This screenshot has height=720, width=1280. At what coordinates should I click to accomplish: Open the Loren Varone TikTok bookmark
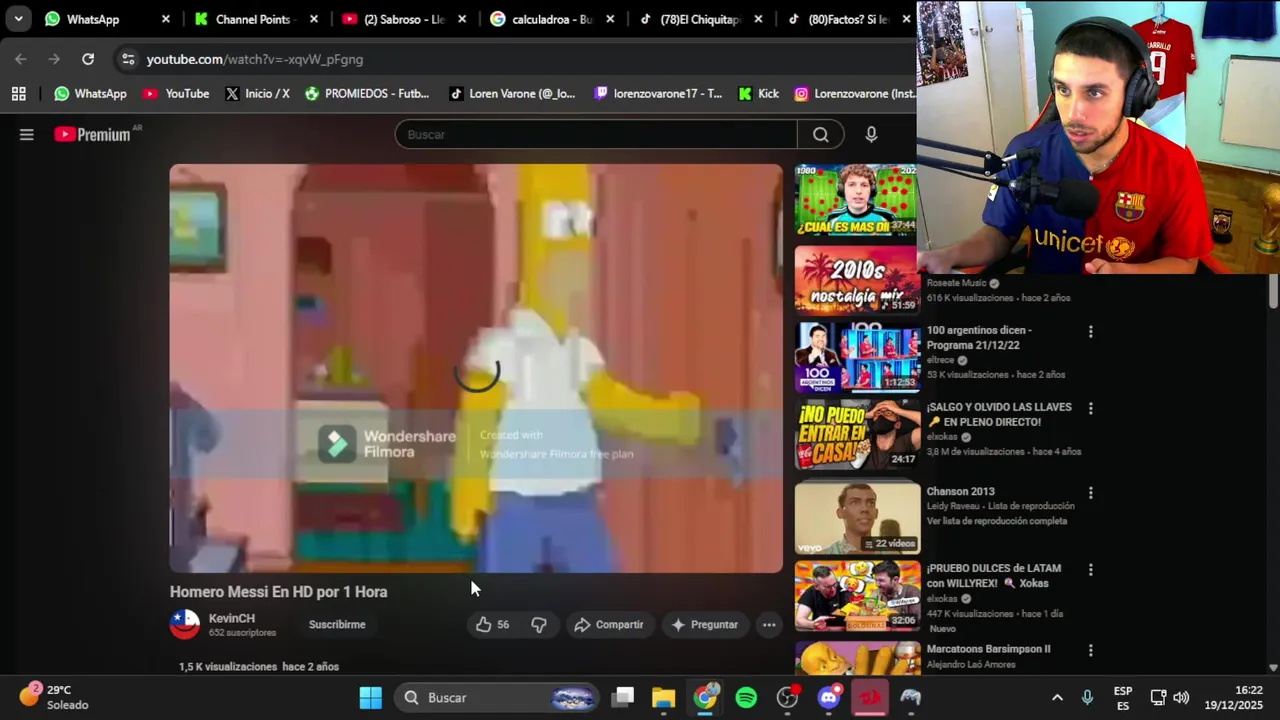click(512, 93)
